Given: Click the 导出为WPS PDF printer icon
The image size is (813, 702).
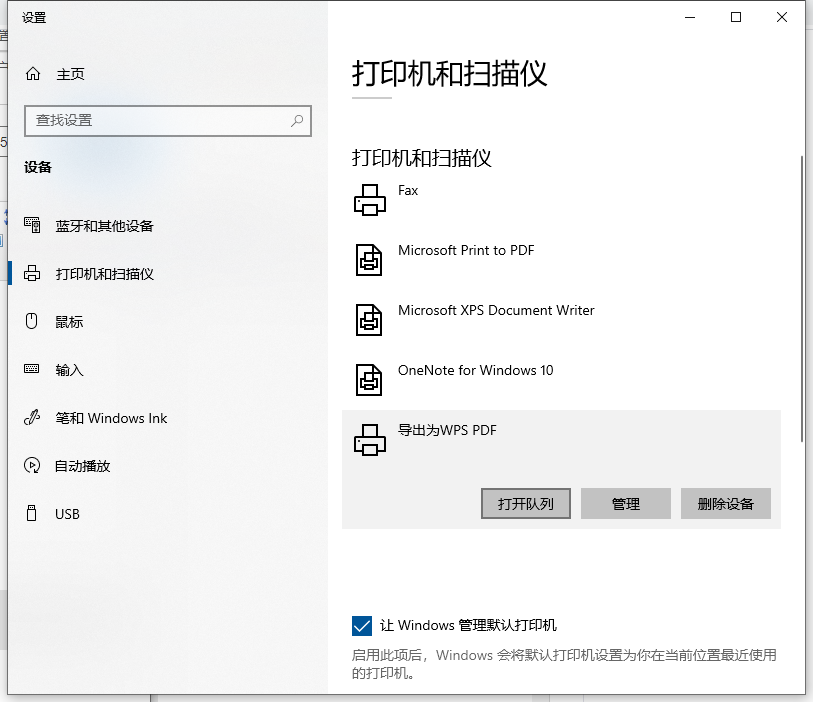Looking at the screenshot, I should 370,438.
